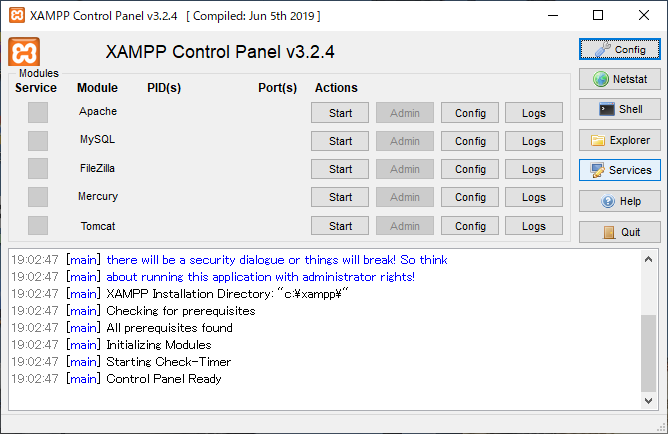Click the title bar XAMPP window icon

(16, 16)
